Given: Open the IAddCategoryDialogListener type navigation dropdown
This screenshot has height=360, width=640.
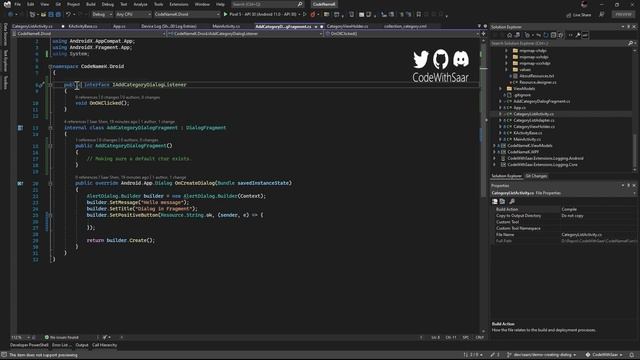Looking at the screenshot, I should click(245, 33).
